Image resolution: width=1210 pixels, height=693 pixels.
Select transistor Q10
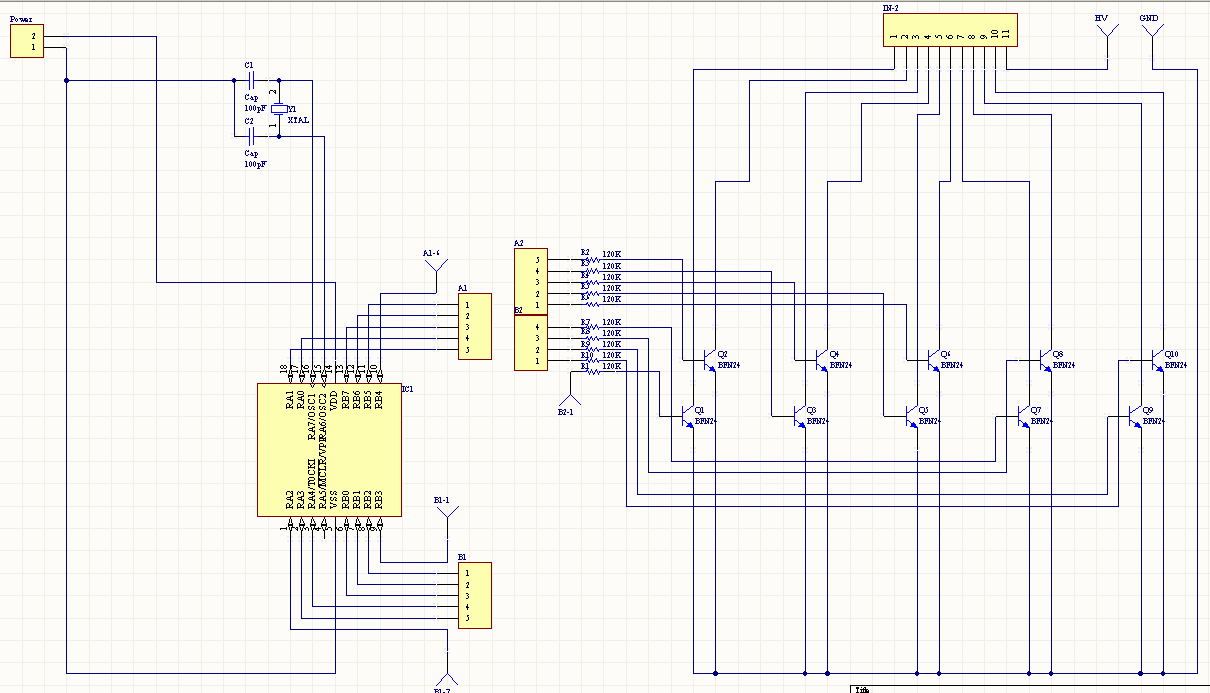1157,360
